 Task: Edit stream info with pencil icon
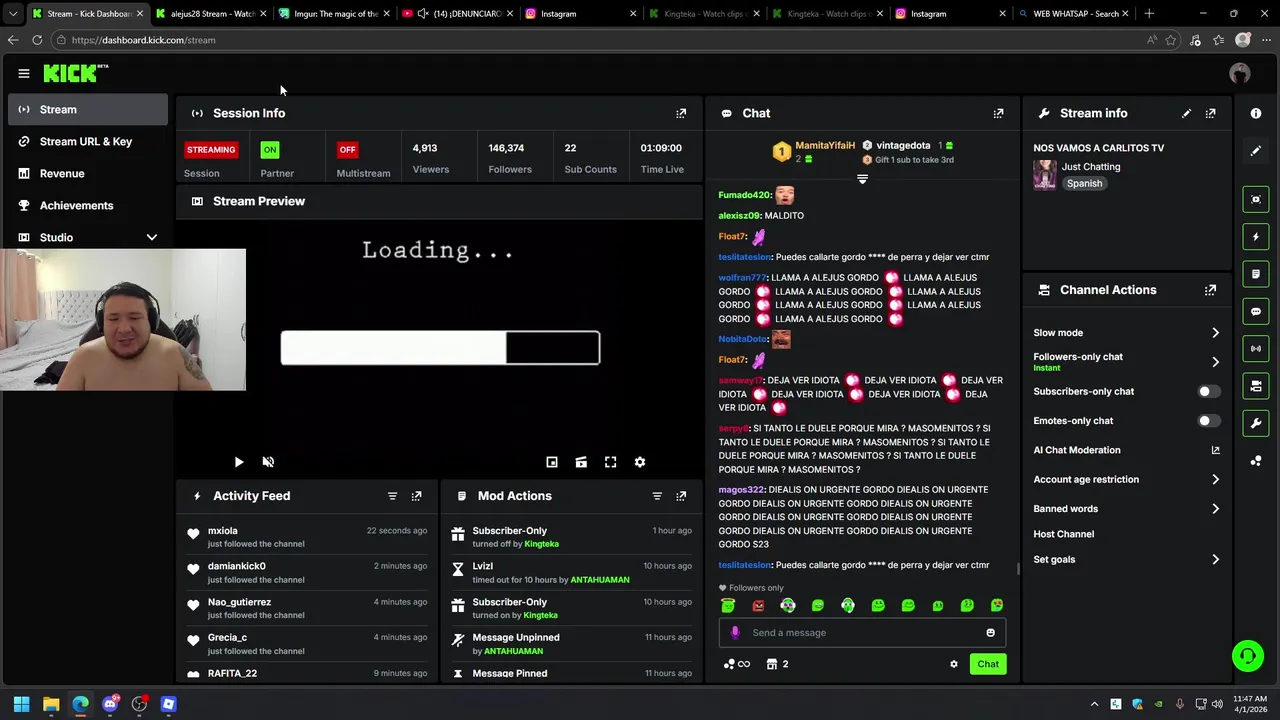point(1186,113)
